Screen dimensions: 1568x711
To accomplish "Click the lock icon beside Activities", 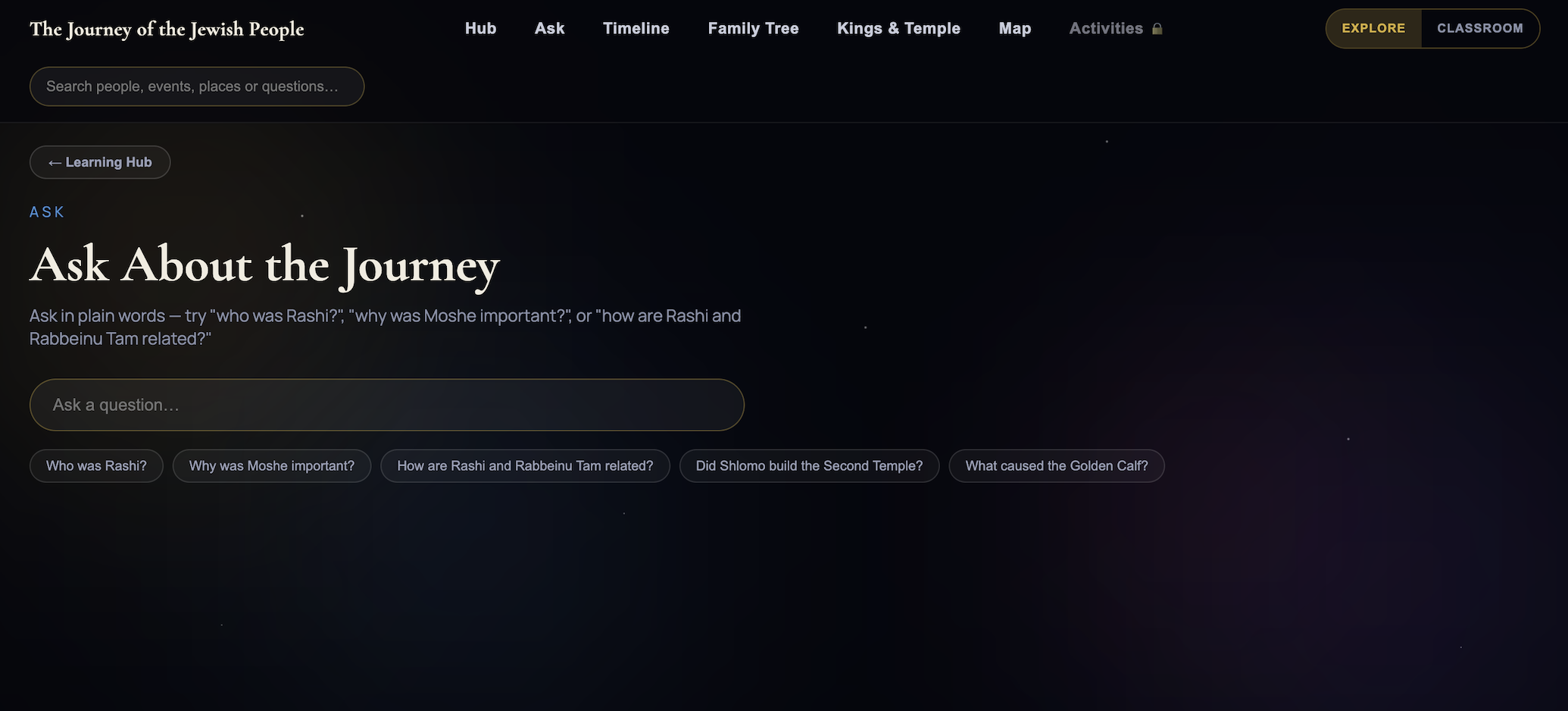I will (1157, 29).
